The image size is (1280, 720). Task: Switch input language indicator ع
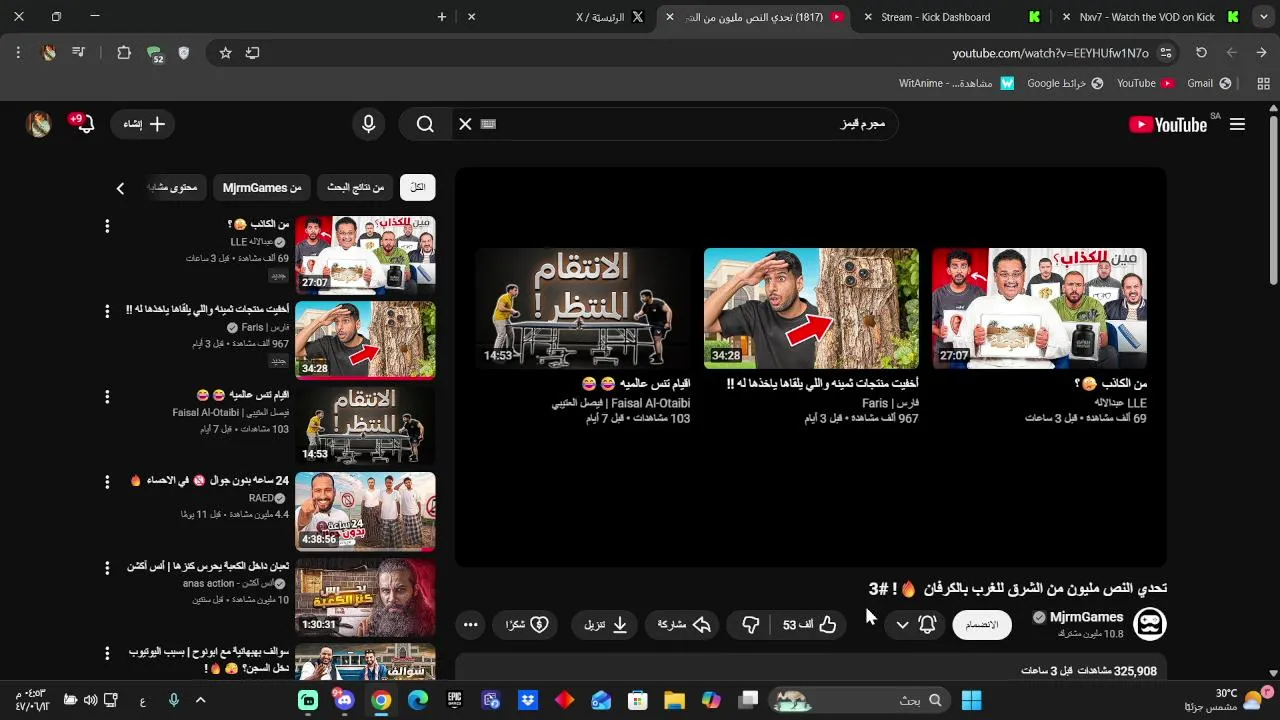(x=143, y=701)
